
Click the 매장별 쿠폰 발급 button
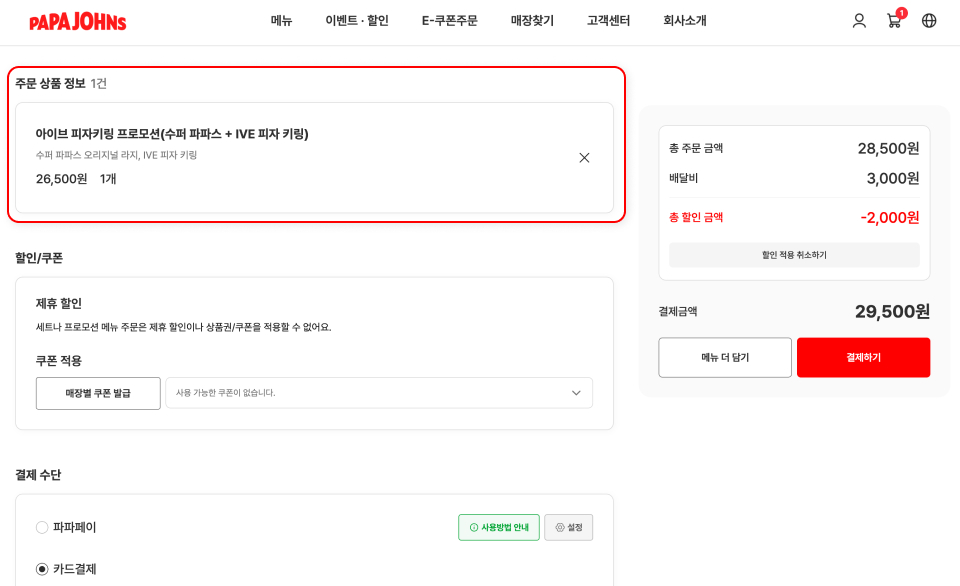(x=98, y=393)
